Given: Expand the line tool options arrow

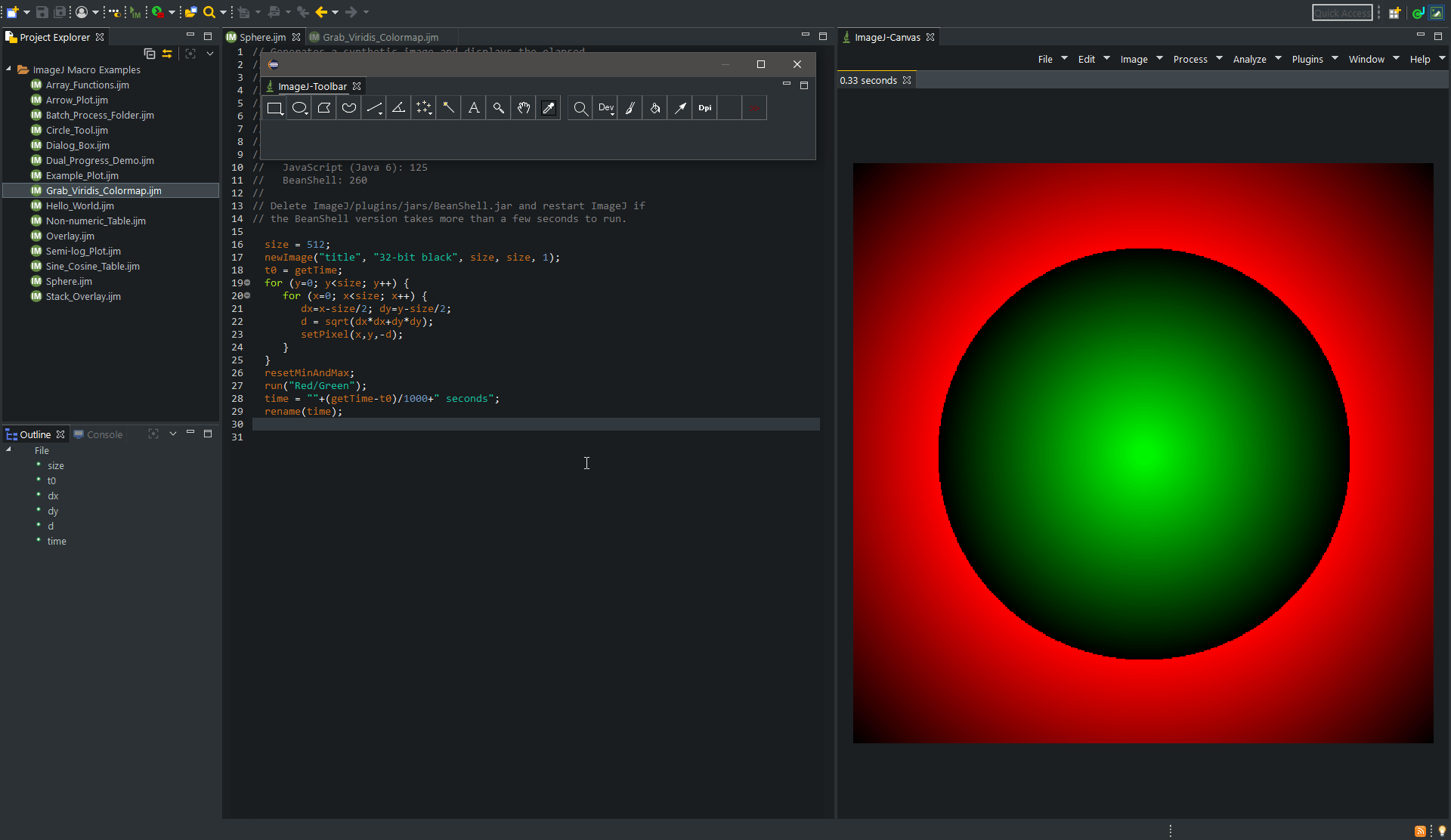Looking at the screenshot, I should tap(381, 114).
